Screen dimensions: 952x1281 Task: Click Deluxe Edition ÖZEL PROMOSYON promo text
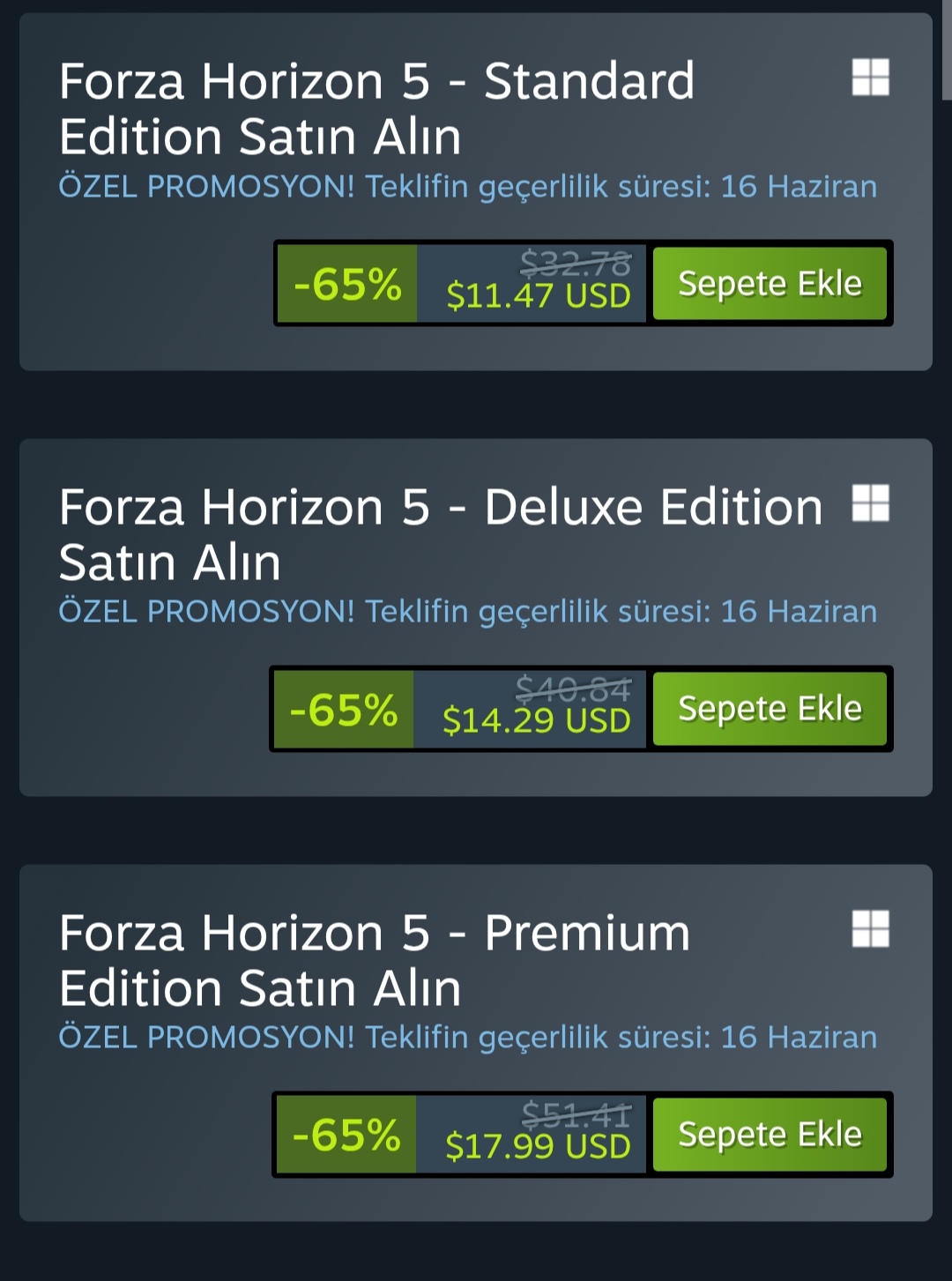point(468,612)
